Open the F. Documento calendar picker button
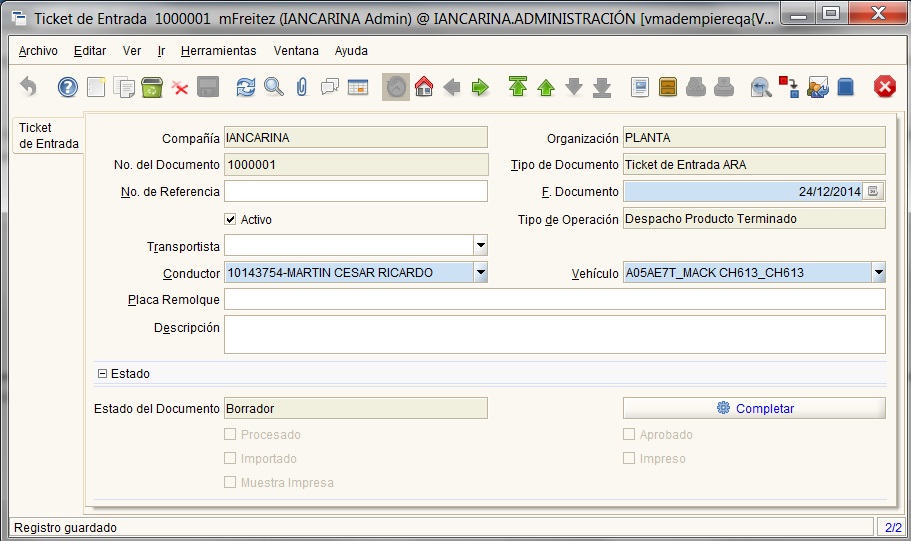 click(873, 191)
